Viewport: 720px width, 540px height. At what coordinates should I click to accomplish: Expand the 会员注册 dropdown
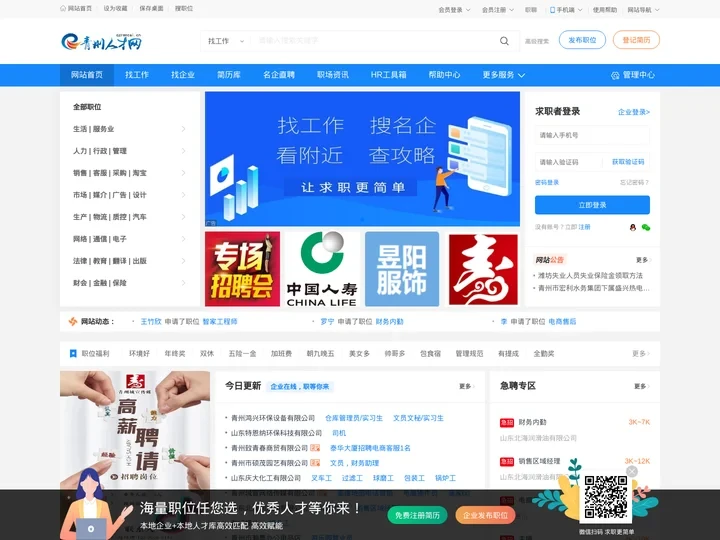coord(497,10)
